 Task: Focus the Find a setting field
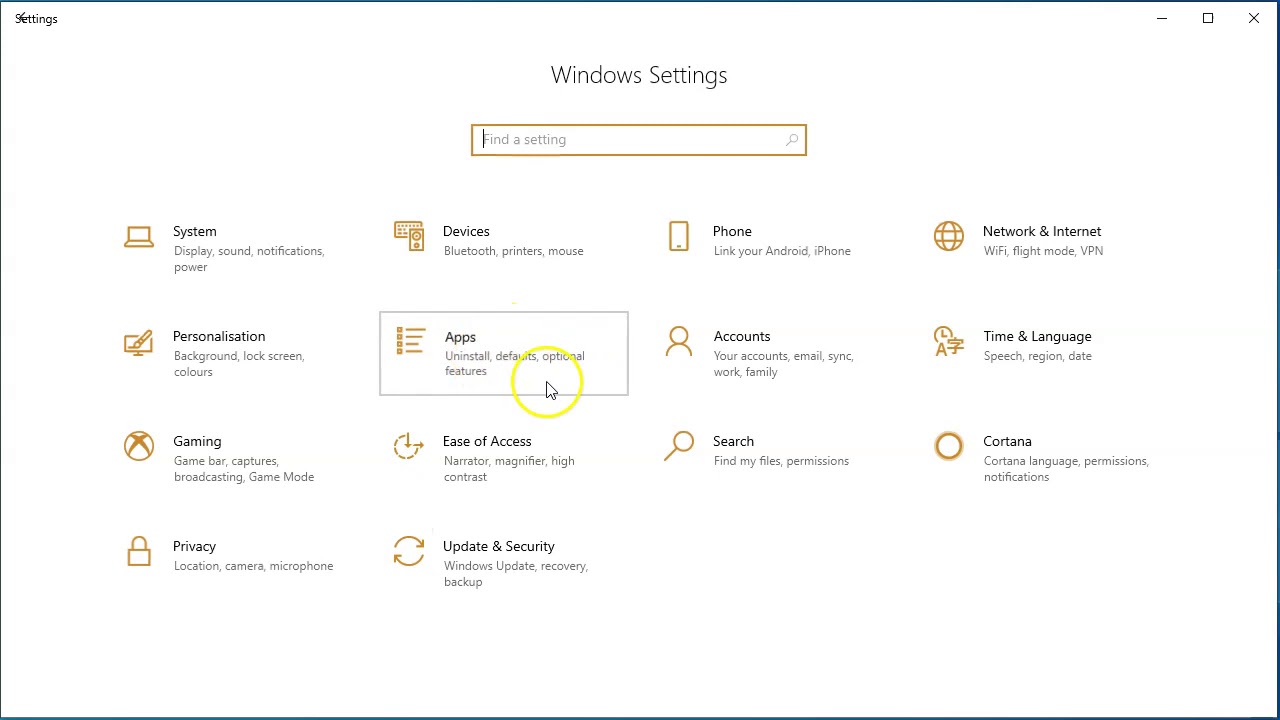(x=639, y=140)
